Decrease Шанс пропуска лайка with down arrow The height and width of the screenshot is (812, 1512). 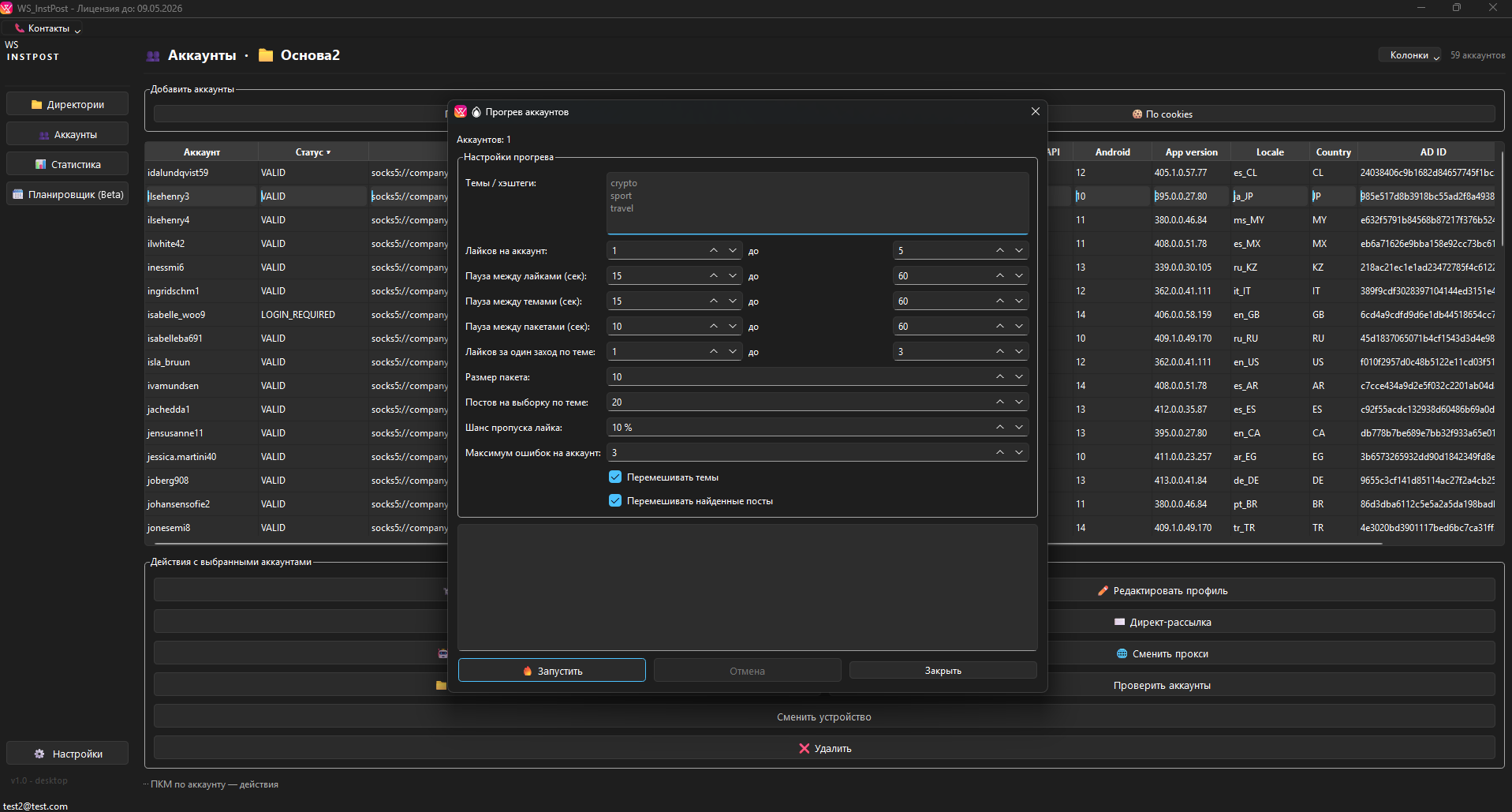(x=1018, y=428)
